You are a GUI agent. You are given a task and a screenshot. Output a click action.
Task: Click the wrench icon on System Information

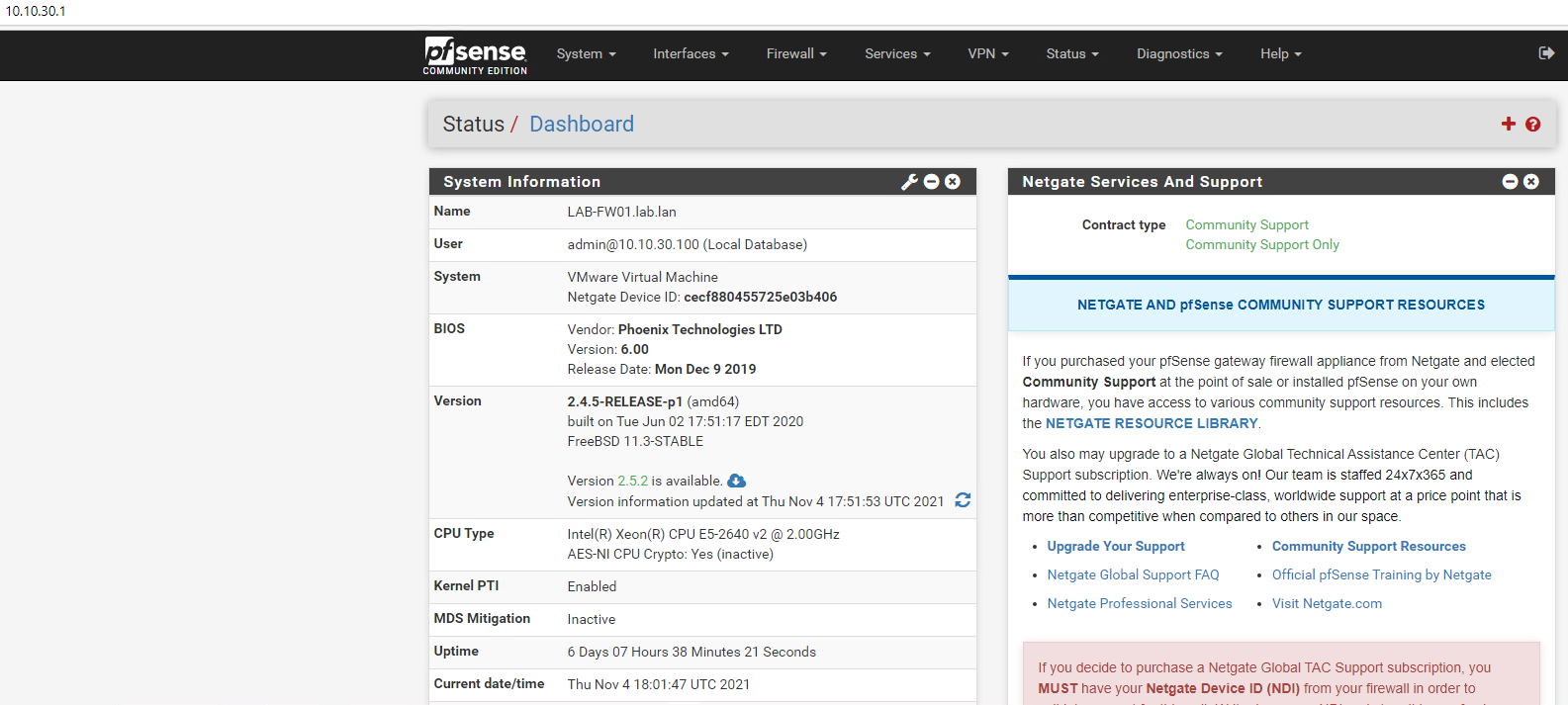coord(909,182)
